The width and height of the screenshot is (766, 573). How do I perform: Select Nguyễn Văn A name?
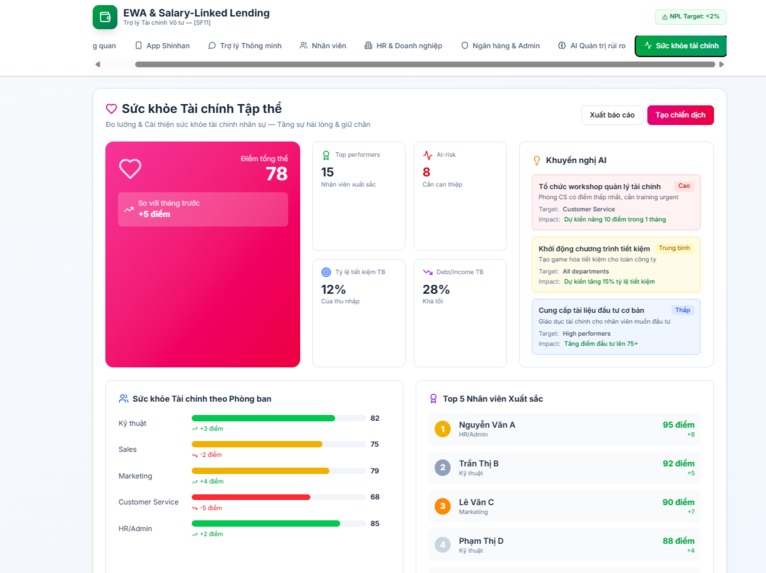(x=487, y=425)
